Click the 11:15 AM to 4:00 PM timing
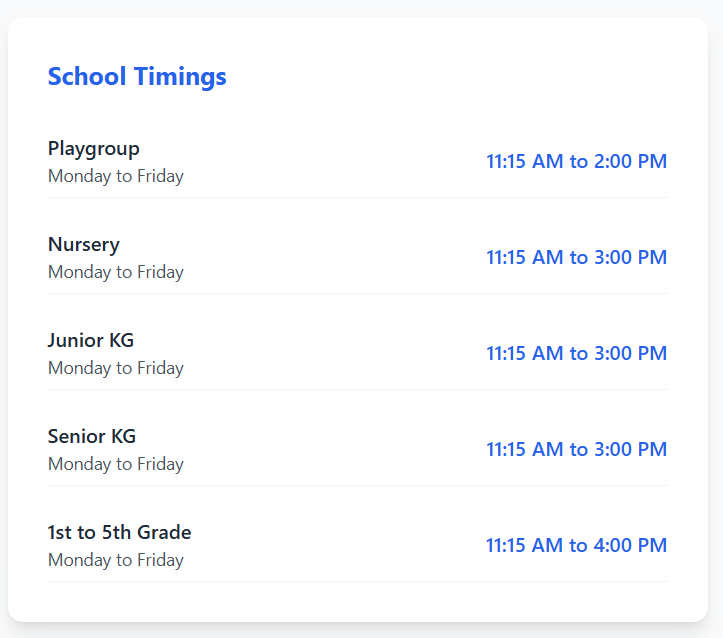Image resolution: width=723 pixels, height=638 pixels. tap(576, 545)
